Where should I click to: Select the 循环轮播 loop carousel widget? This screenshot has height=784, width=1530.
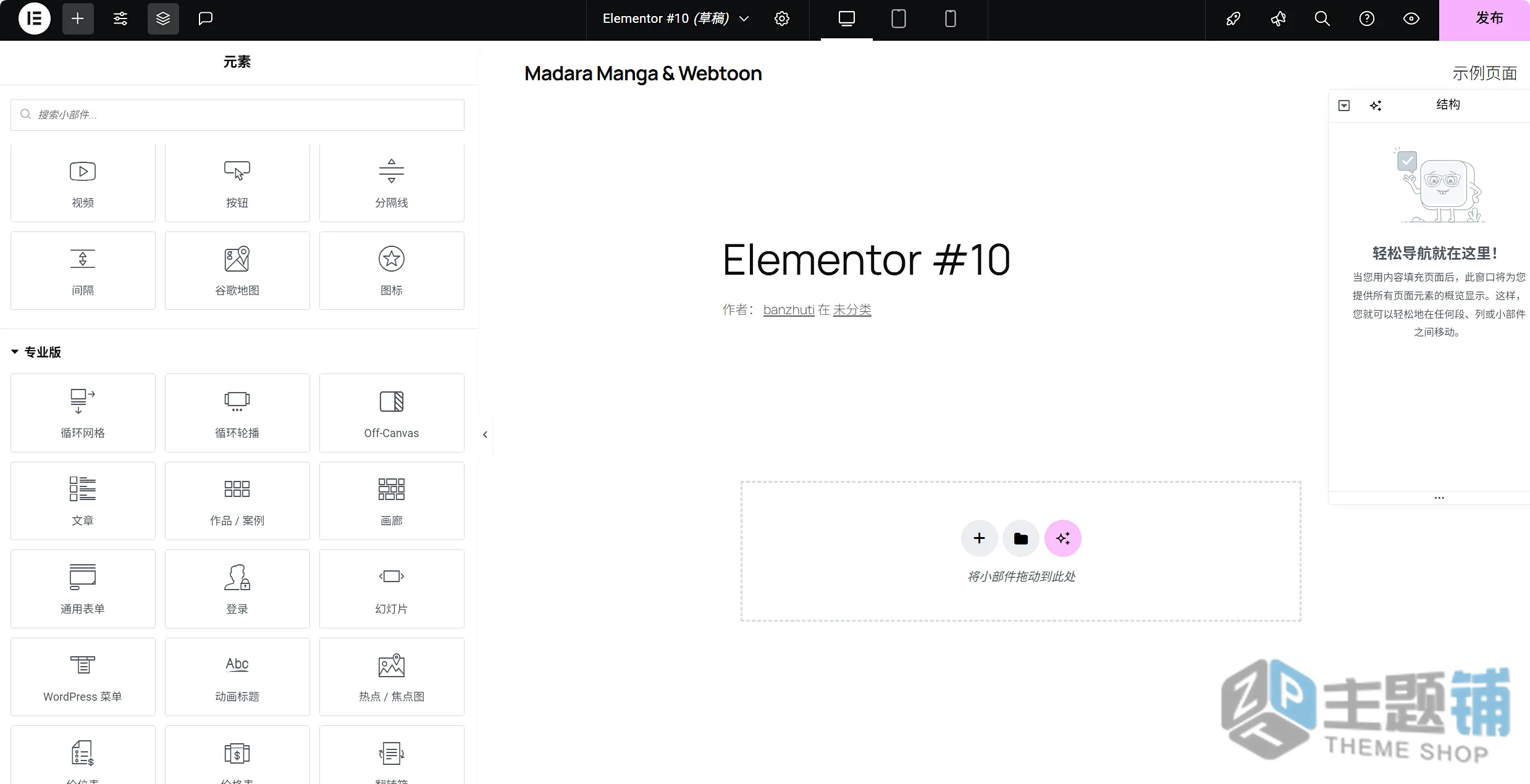[237, 413]
